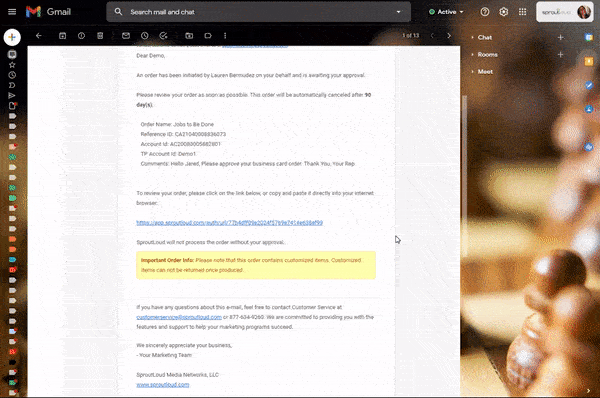Snooze this email with the clock icon

(145, 36)
